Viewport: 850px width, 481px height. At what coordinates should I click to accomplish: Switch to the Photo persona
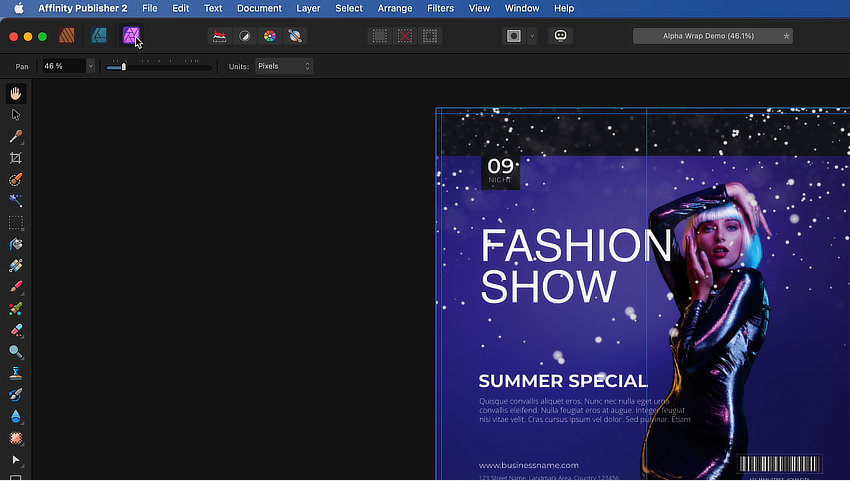click(131, 36)
